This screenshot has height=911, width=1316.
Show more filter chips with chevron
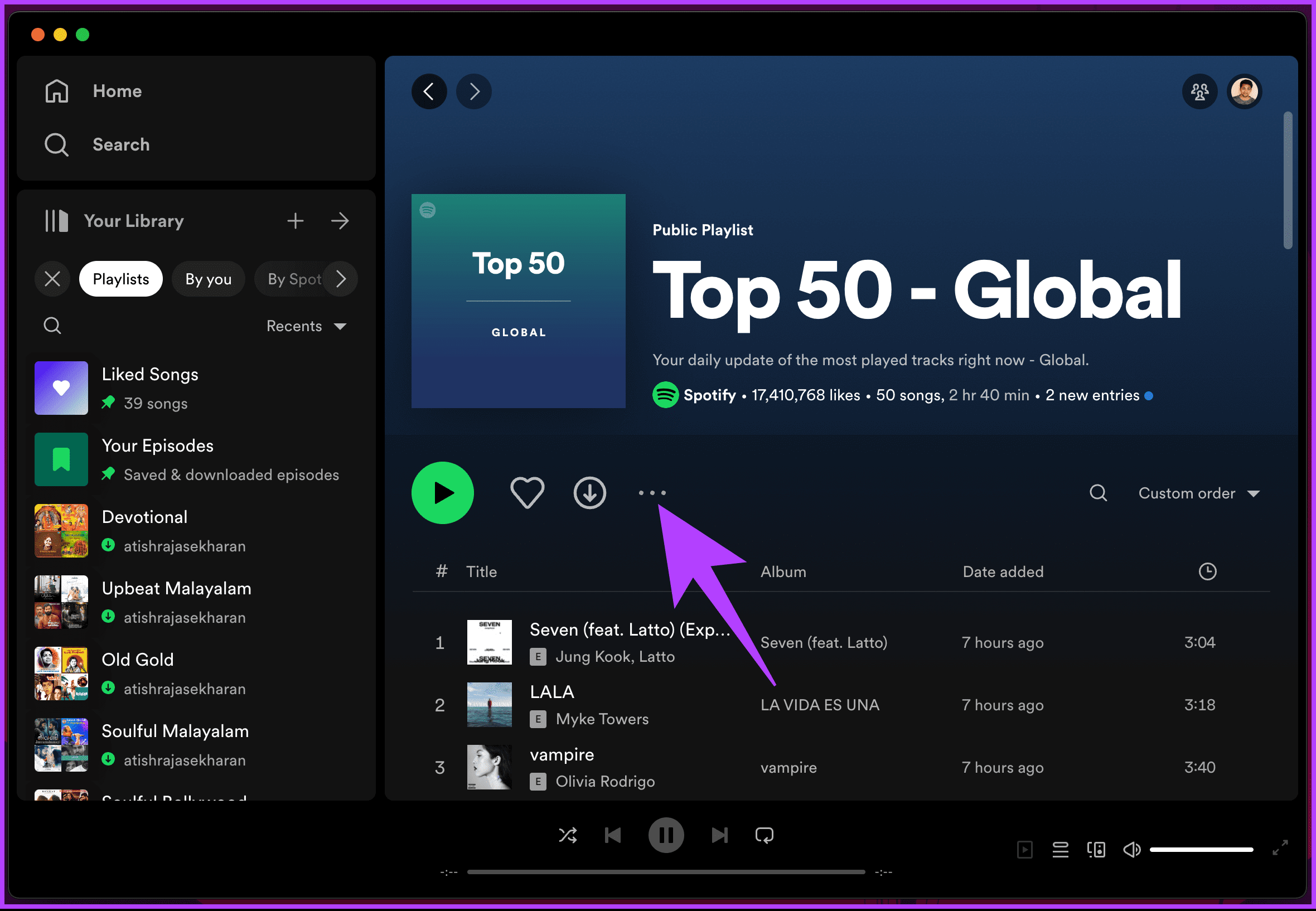pos(341,279)
